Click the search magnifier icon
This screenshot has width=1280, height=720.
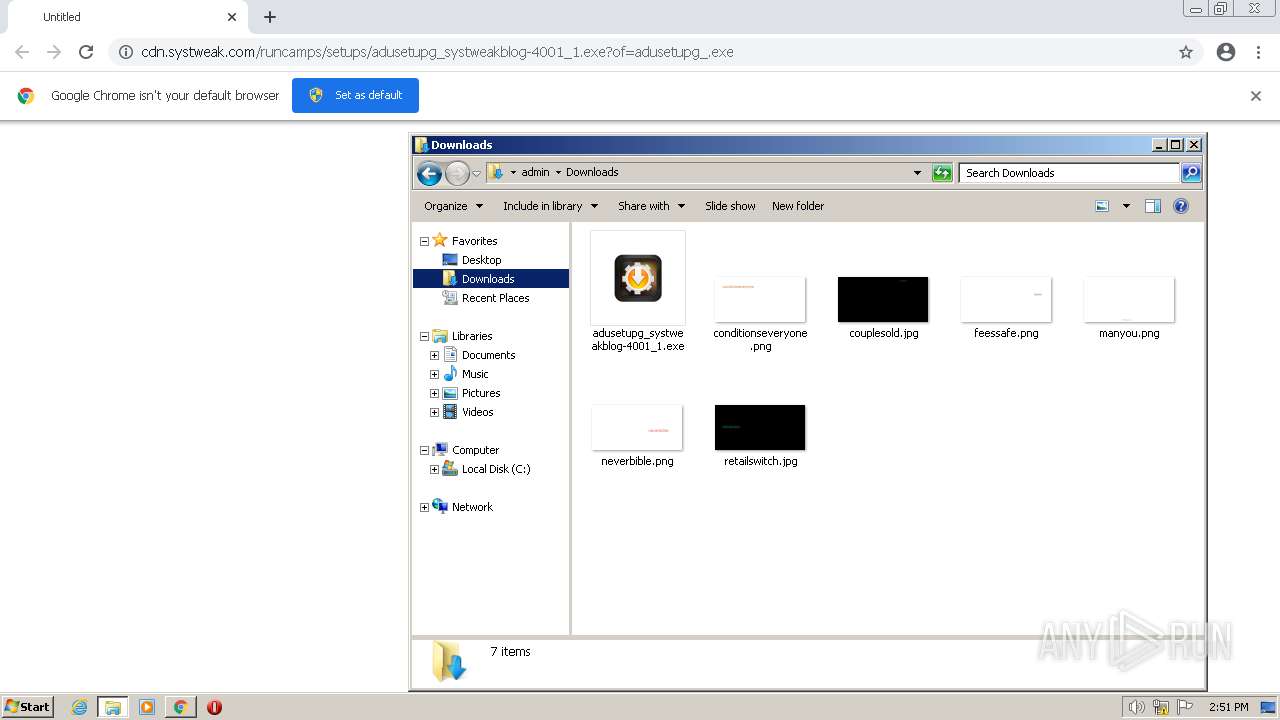(1191, 173)
